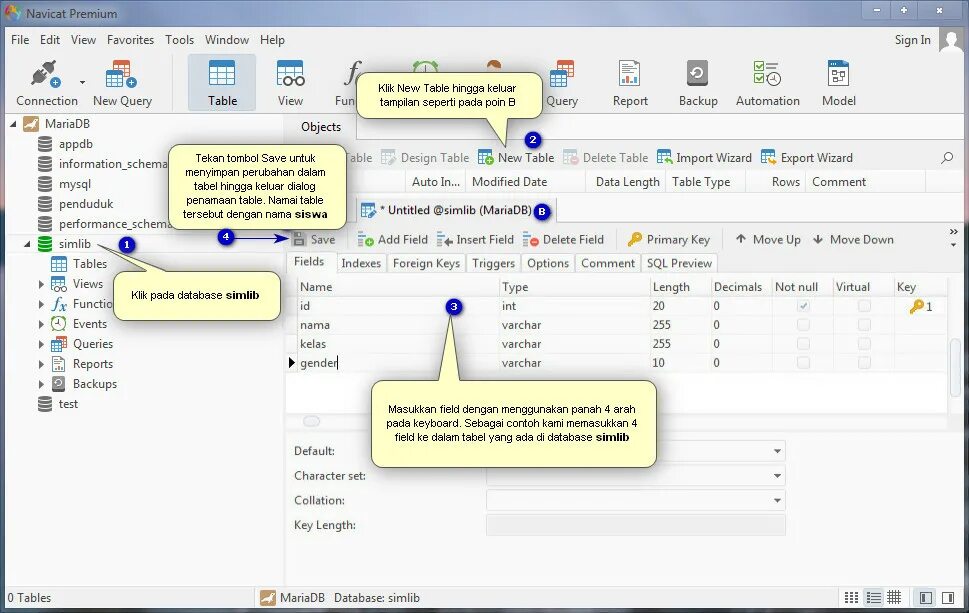Toggle Not null checkbox for the gender field
Image resolution: width=969 pixels, height=613 pixels.
click(803, 363)
